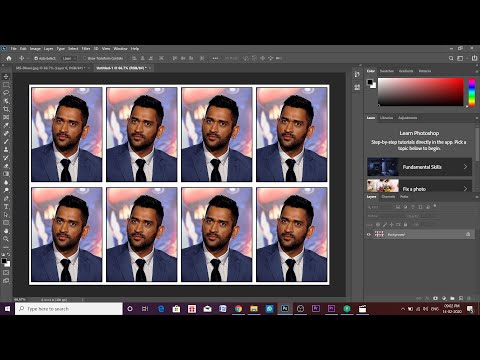The width and height of the screenshot is (480, 360).
Task: Select the Frame tool
Action: pos(6,117)
